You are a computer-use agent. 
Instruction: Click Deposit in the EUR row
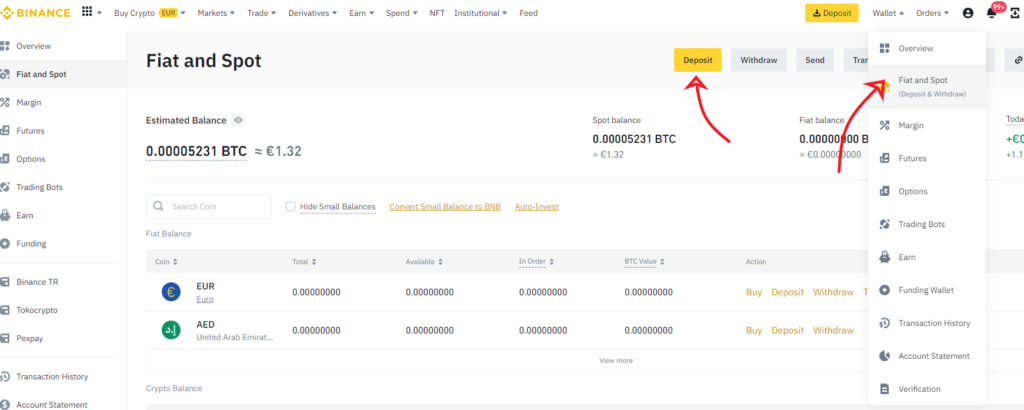pyautogui.click(x=787, y=292)
